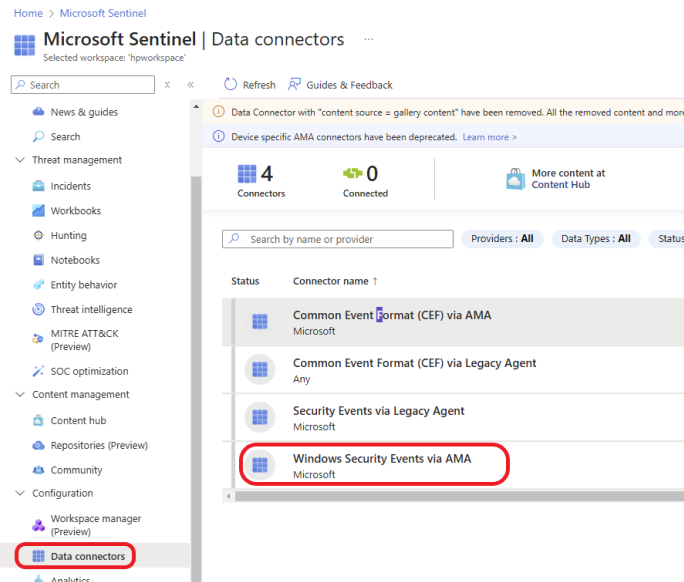Click the News & guides cloud icon
Screen dimensions: 684x582
point(38,112)
